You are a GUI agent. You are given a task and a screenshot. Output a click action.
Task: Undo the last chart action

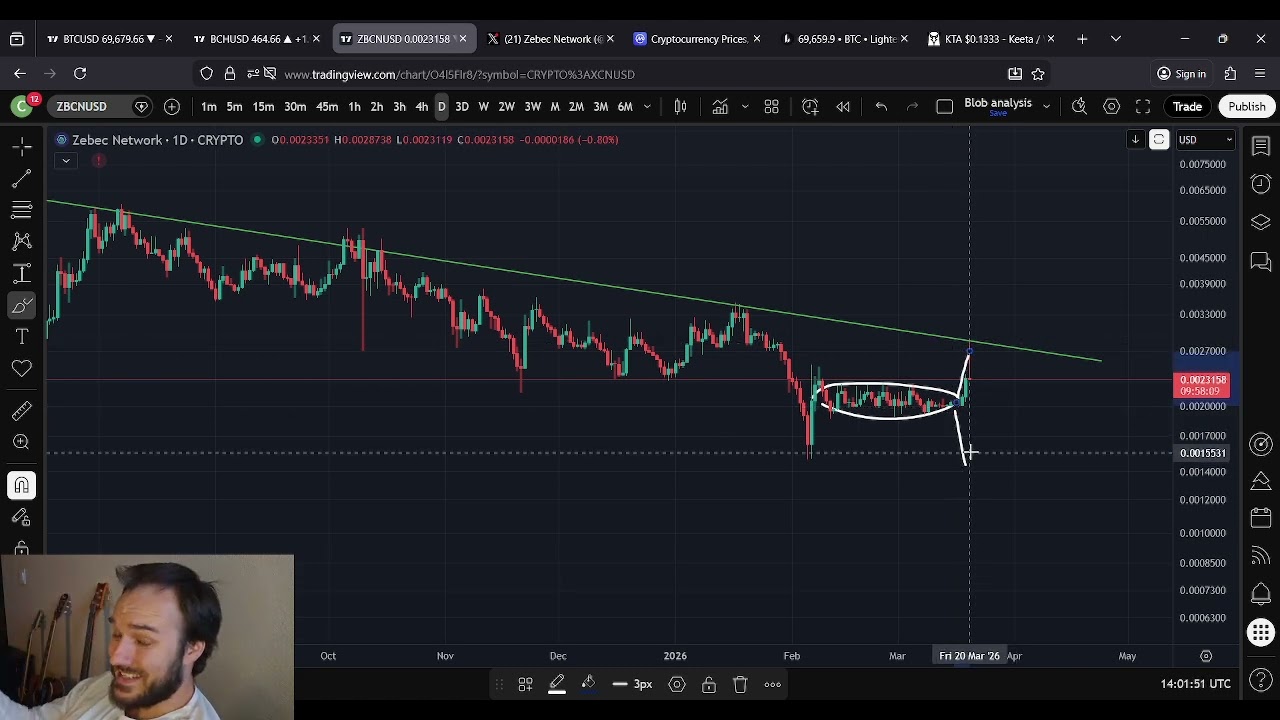coord(881,106)
